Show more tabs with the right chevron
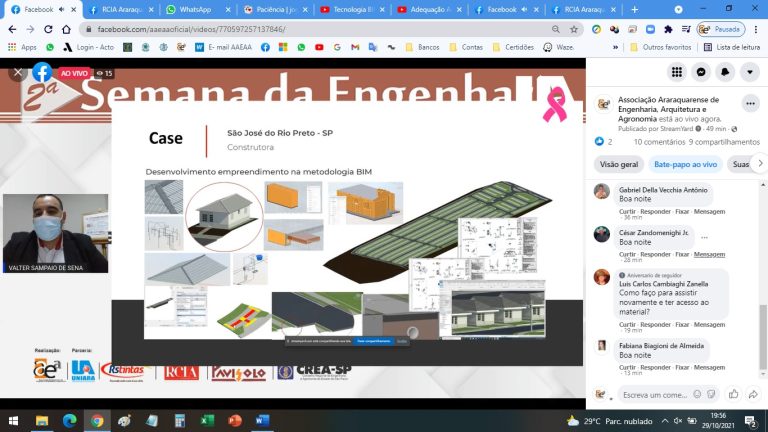 pyautogui.click(x=760, y=164)
